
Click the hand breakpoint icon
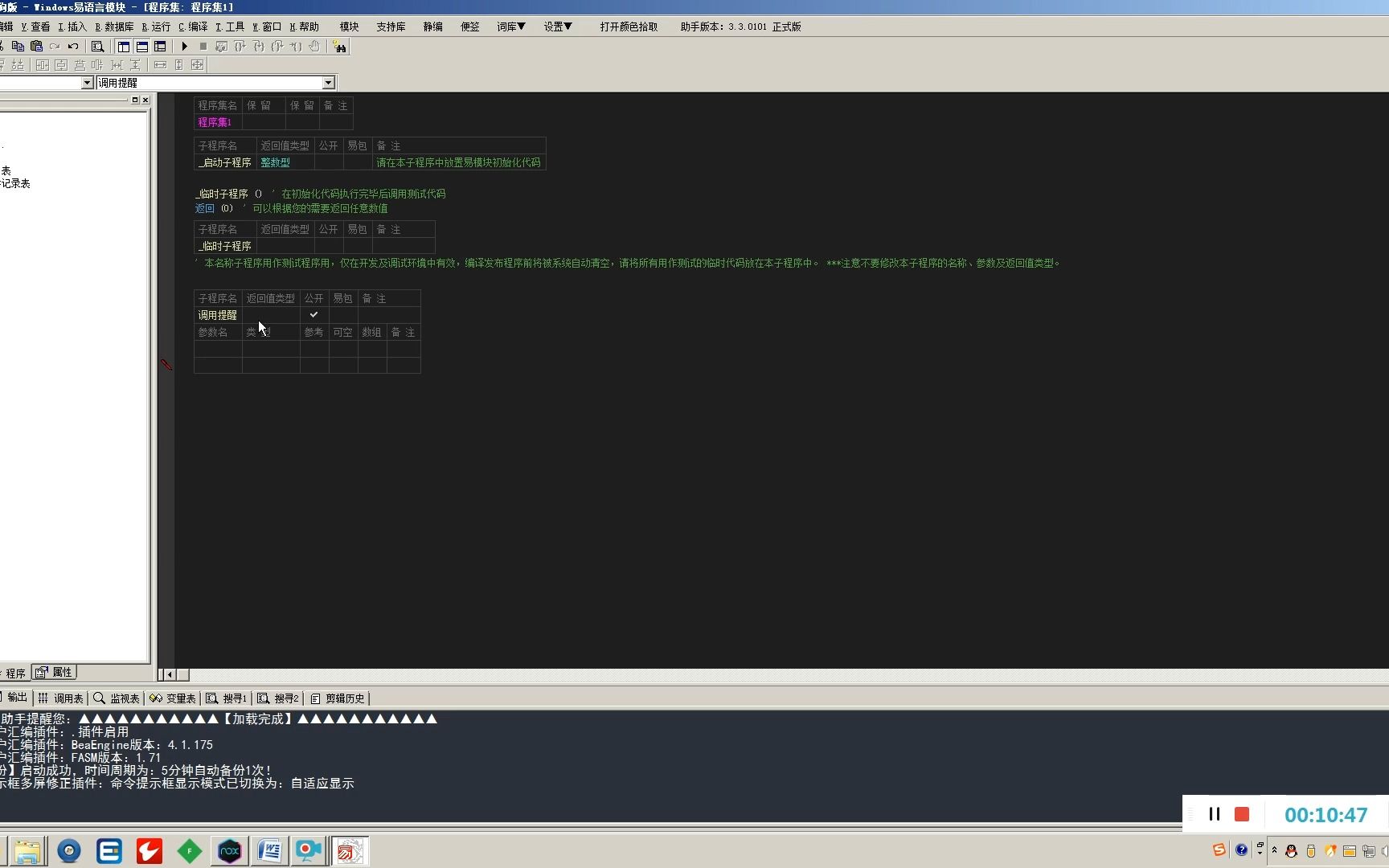(314, 47)
